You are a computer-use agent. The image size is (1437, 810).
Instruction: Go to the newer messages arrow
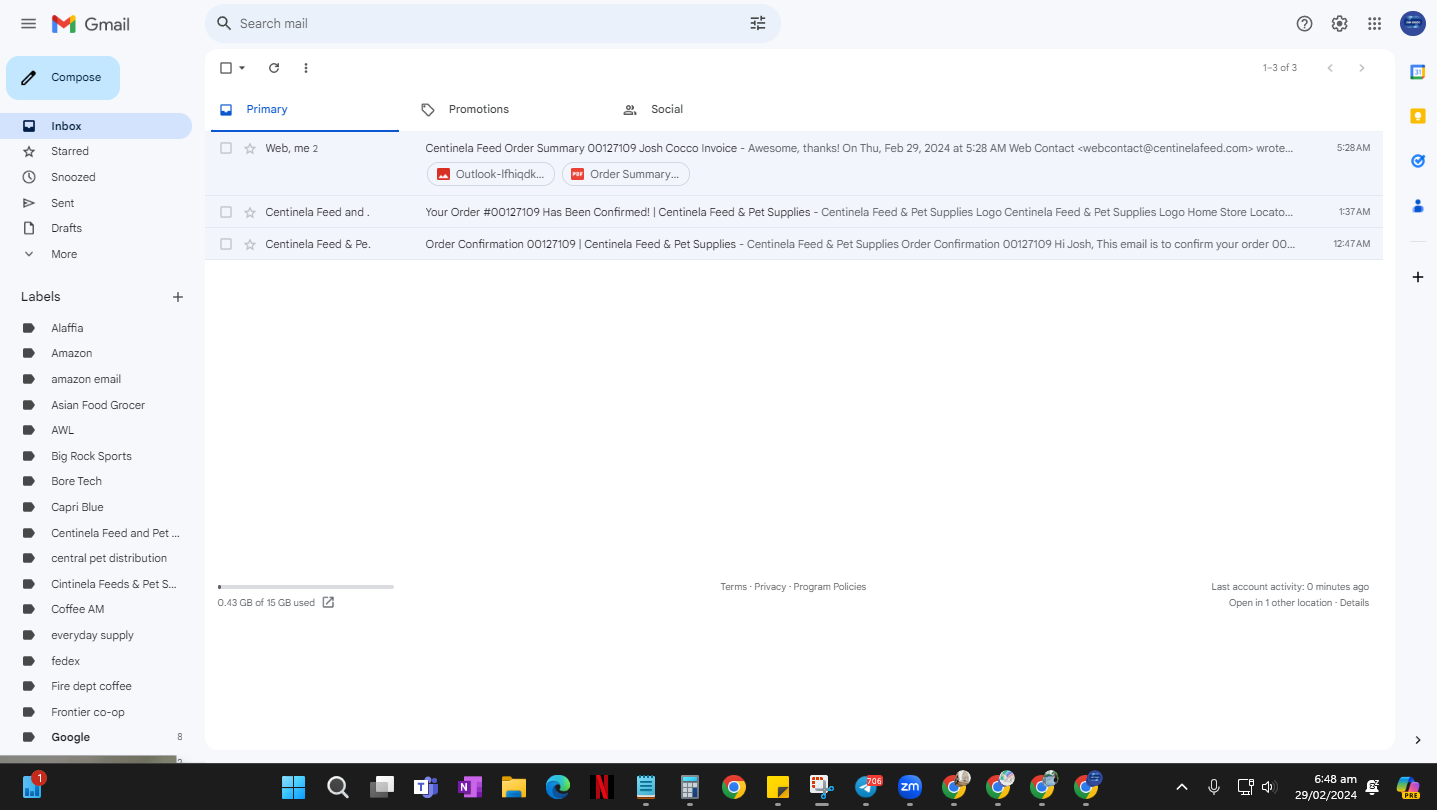point(1330,68)
